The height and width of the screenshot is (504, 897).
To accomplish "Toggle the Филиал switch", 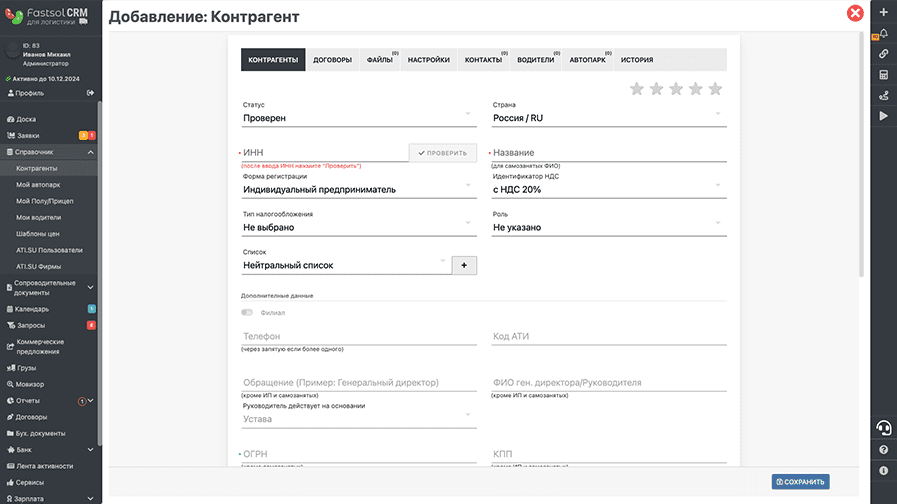I will tap(247, 312).
